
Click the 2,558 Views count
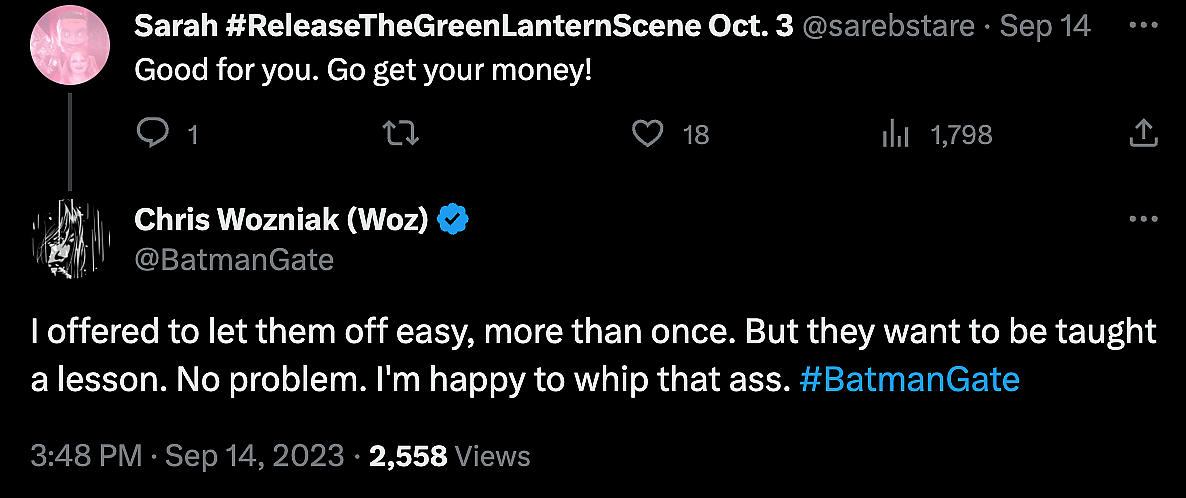tap(449, 457)
